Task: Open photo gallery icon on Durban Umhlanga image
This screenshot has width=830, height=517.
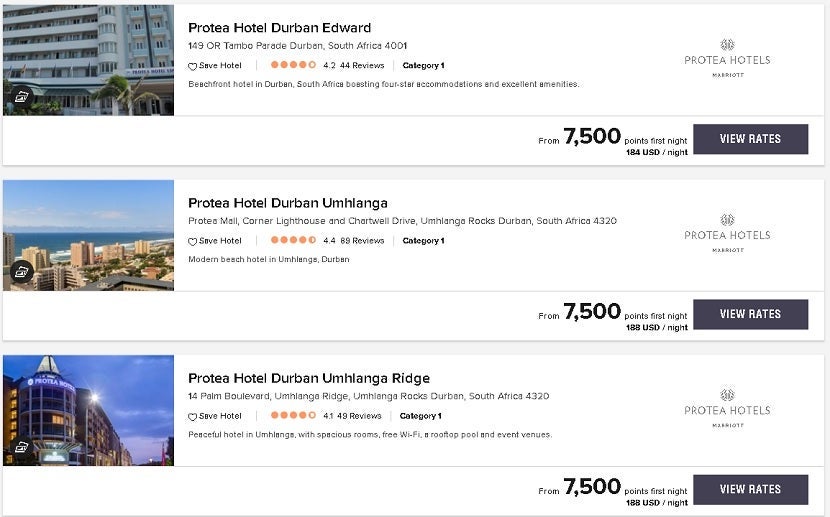Action: (21, 272)
